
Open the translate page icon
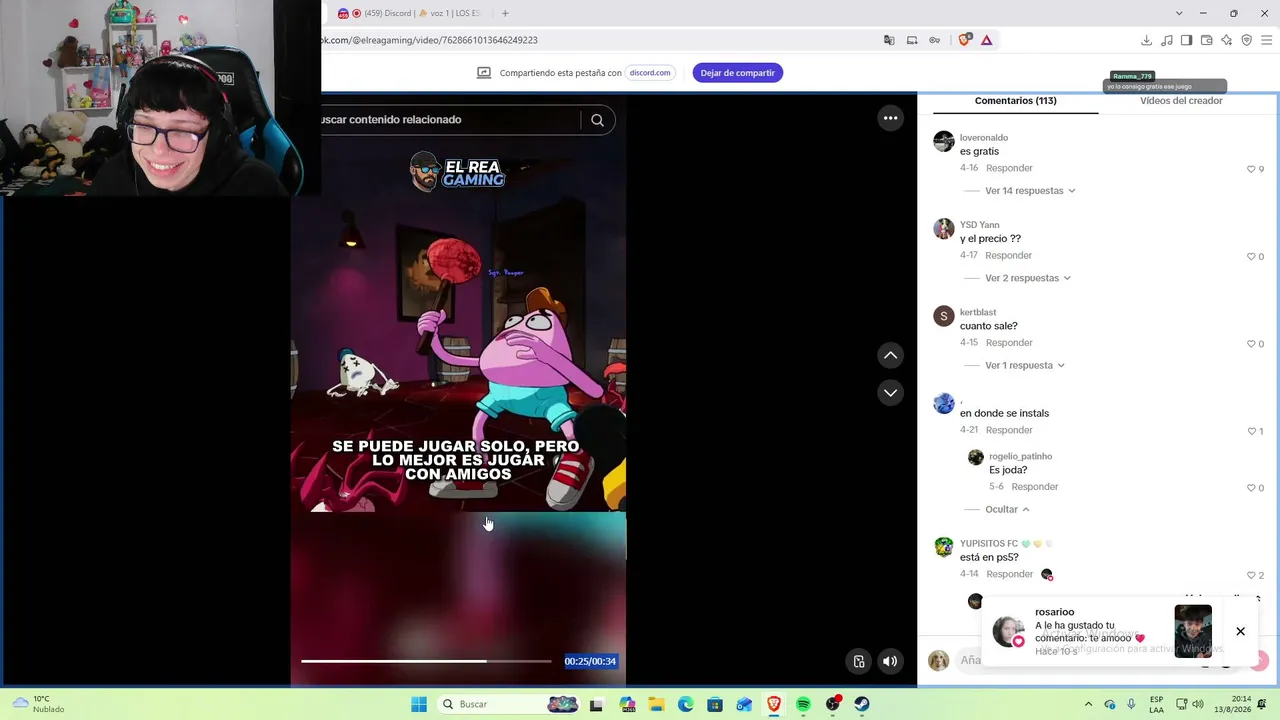889,40
